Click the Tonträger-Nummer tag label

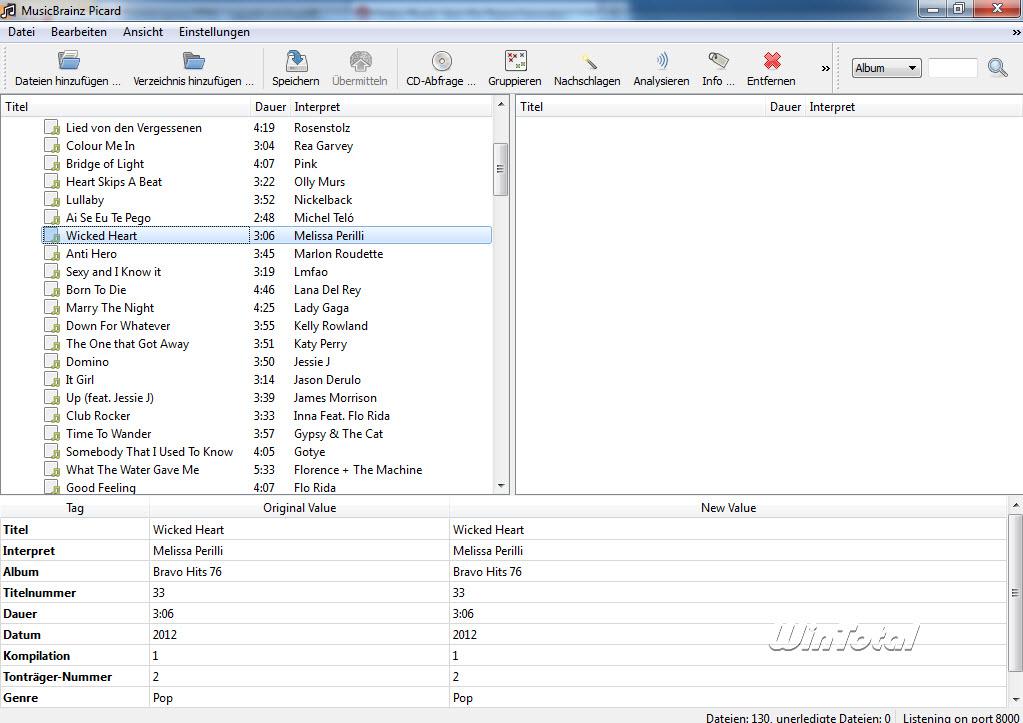click(57, 677)
